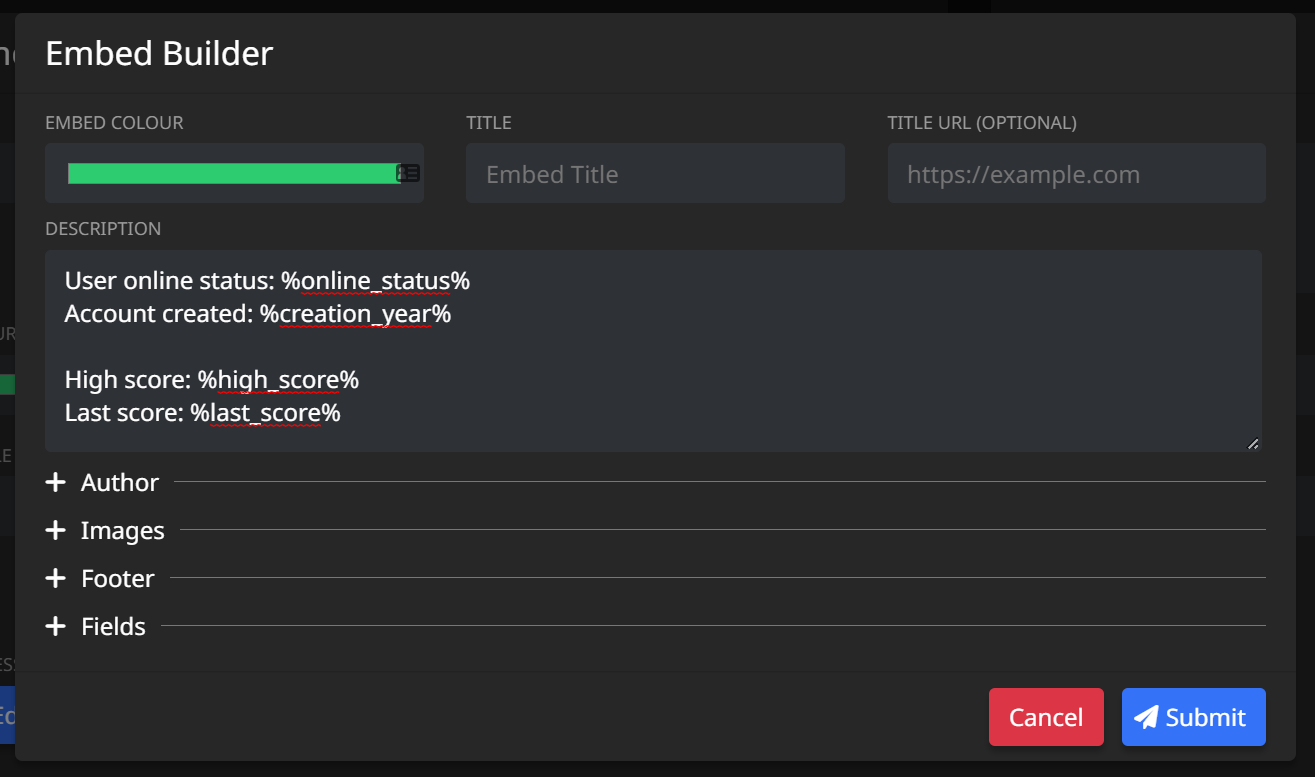Image resolution: width=1315 pixels, height=777 pixels.
Task: Click the Embed Builder heading
Action: 158,53
